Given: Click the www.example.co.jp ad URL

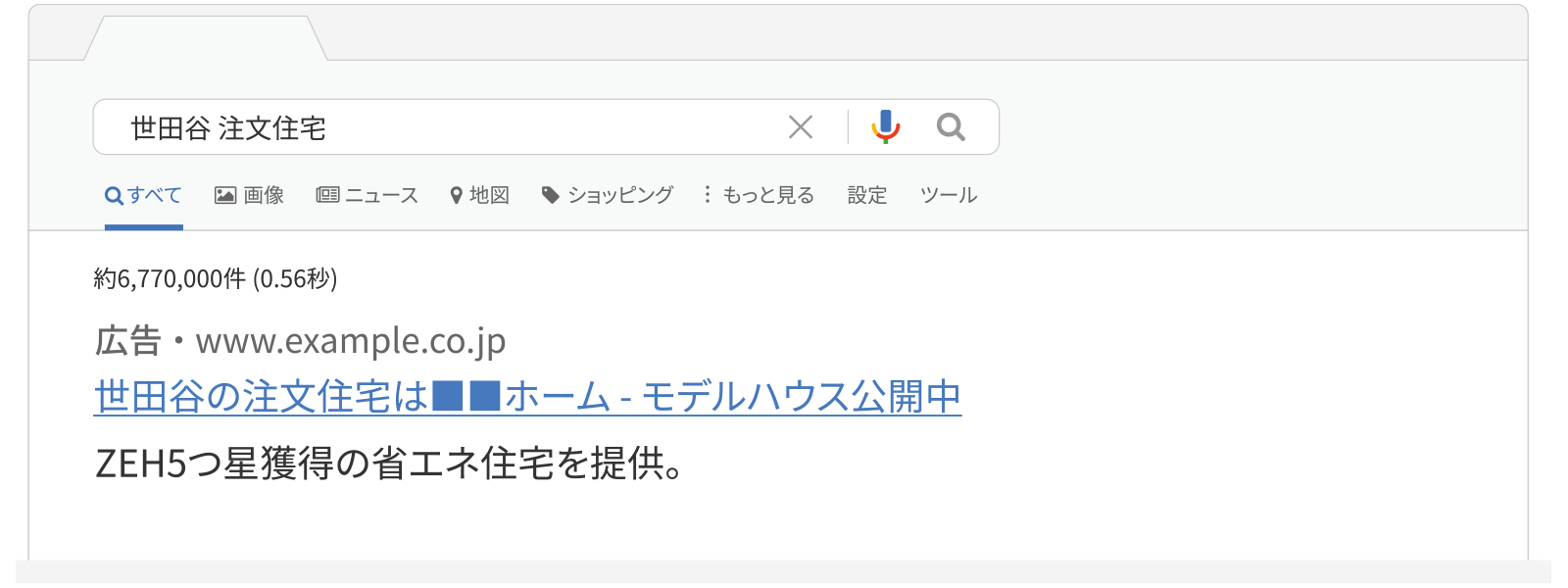Looking at the screenshot, I should click(350, 341).
